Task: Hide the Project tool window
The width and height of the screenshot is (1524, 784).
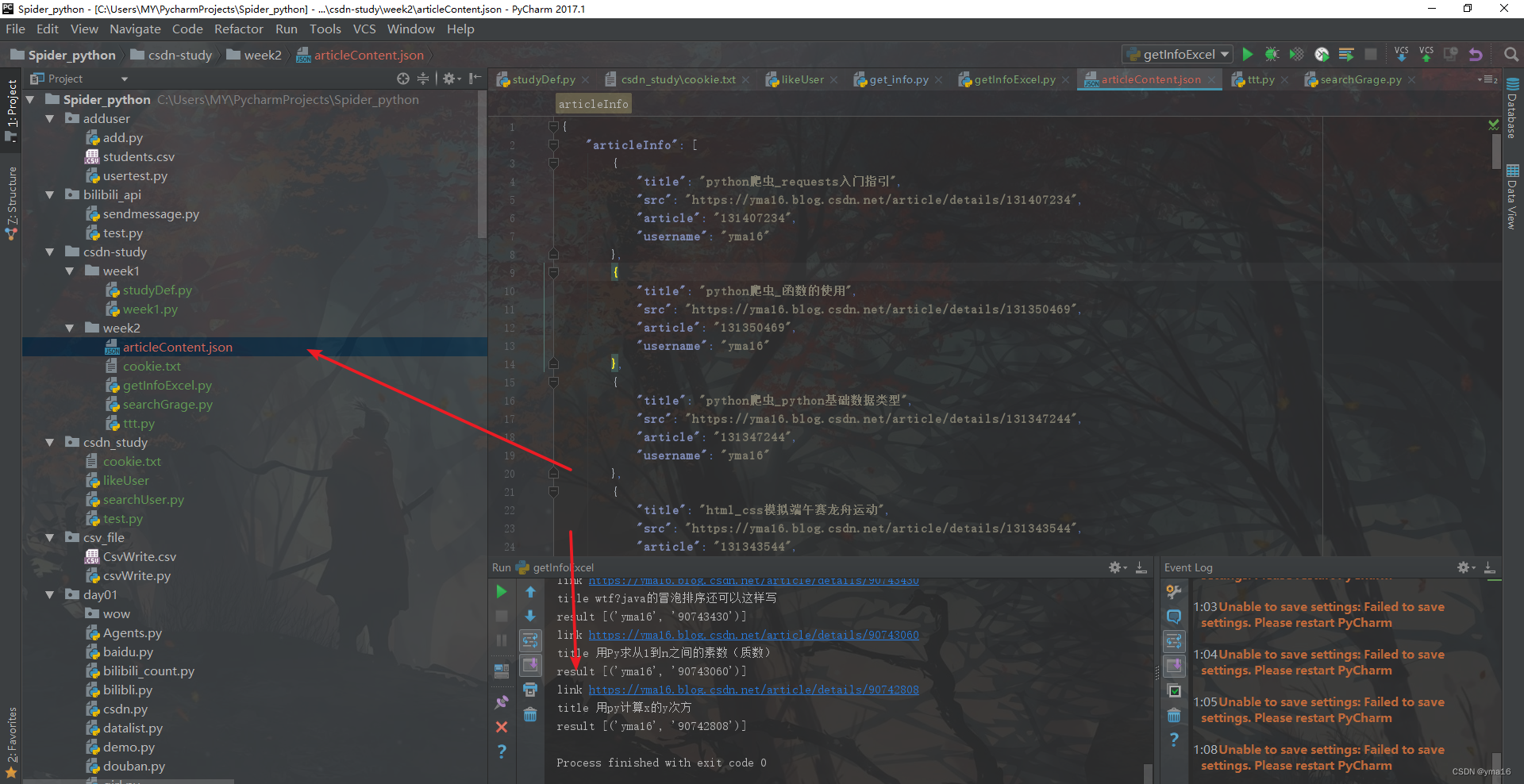Action: [475, 79]
